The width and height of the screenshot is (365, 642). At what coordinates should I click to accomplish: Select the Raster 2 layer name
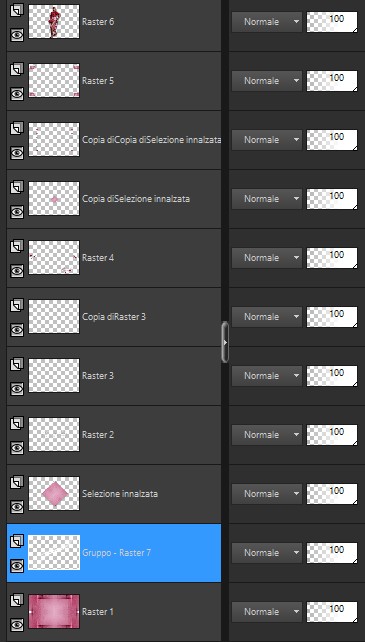point(98,434)
